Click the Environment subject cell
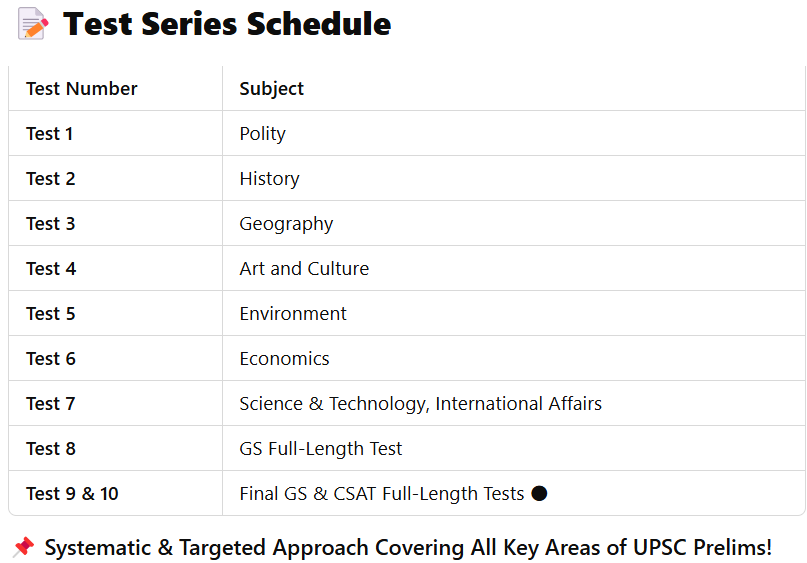This screenshot has width=807, height=563. pos(293,313)
